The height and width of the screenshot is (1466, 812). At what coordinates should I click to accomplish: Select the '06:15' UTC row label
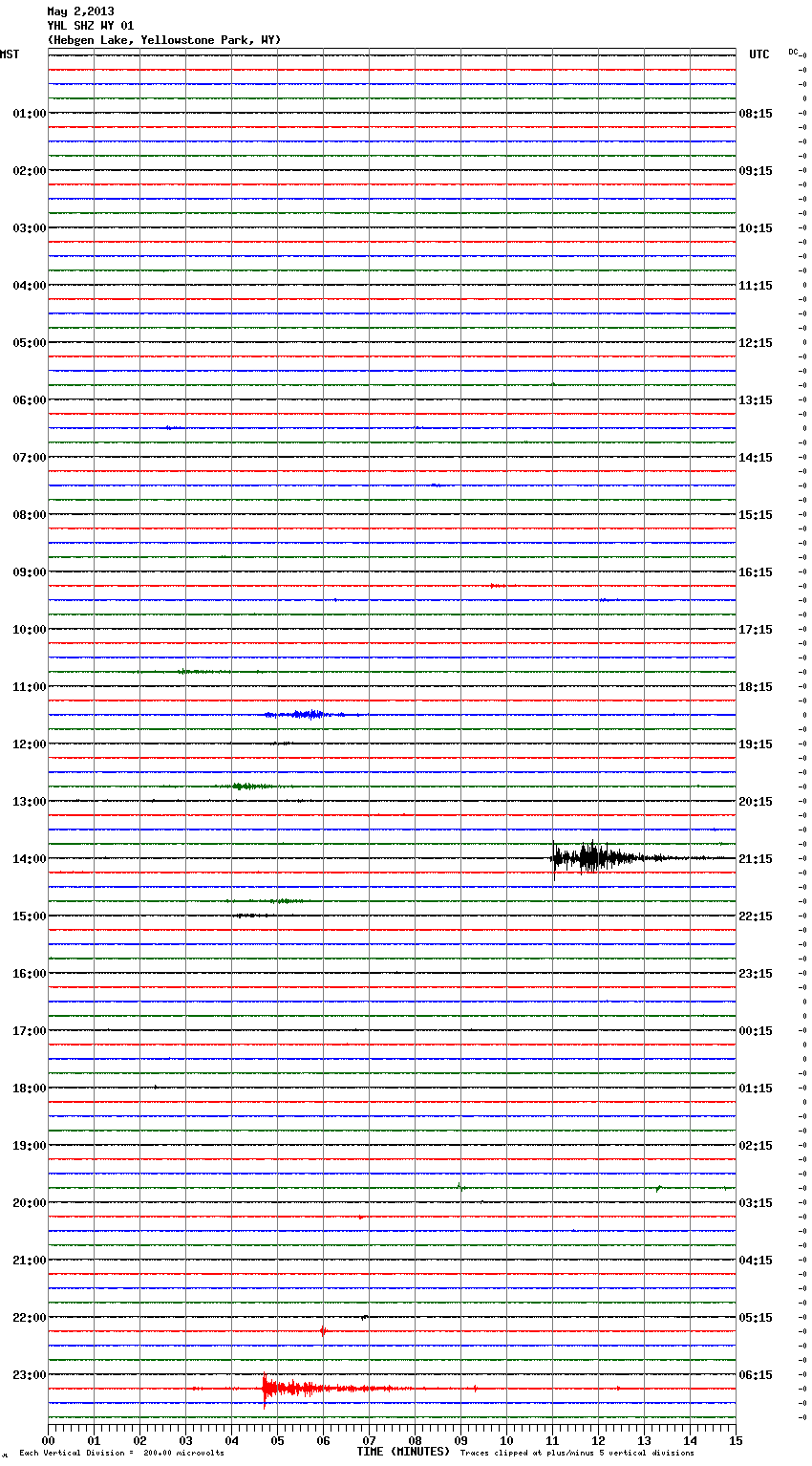756,1375
